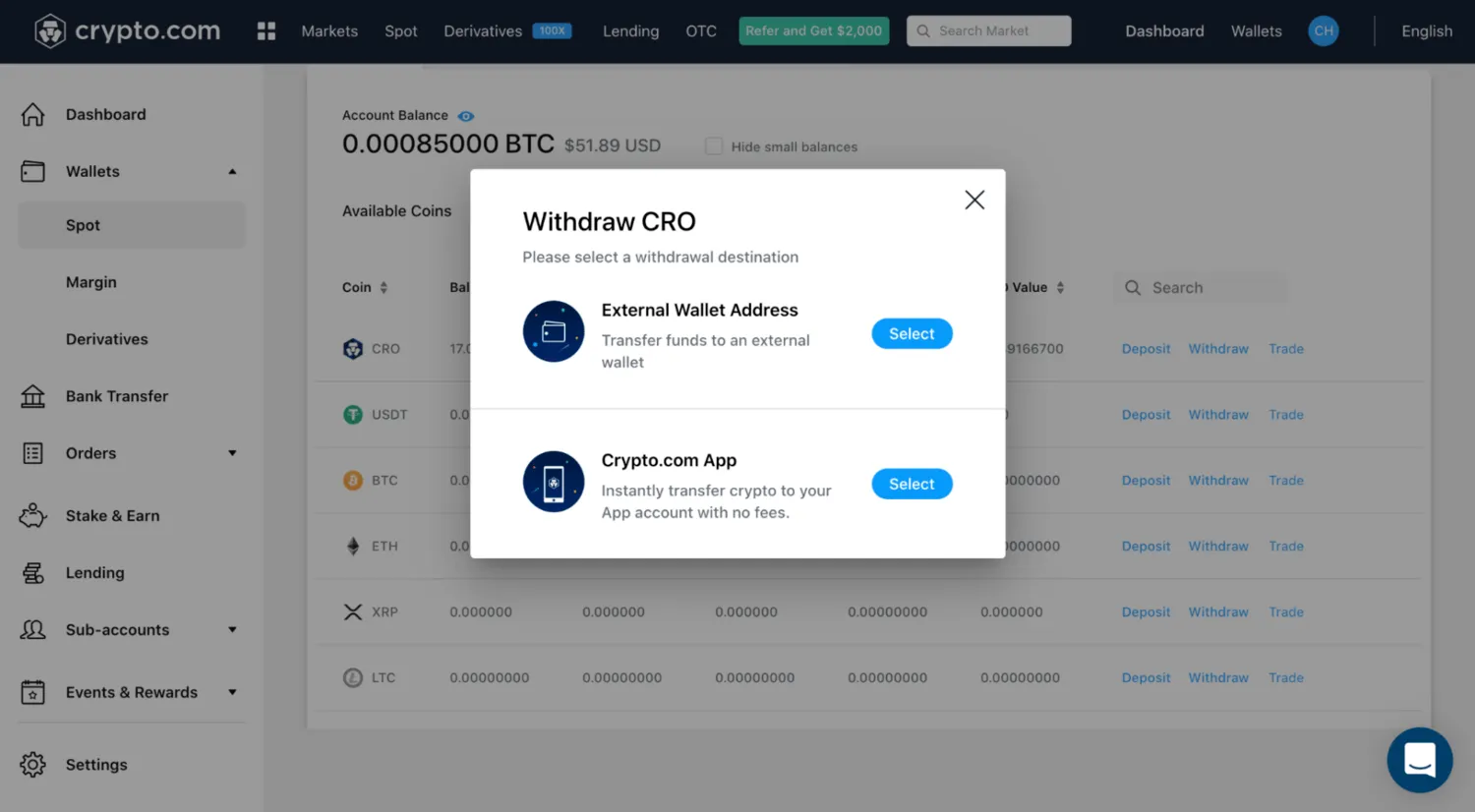Open Spot under Wallets sidebar
Screen dimensions: 1475x812
[x=132, y=225]
